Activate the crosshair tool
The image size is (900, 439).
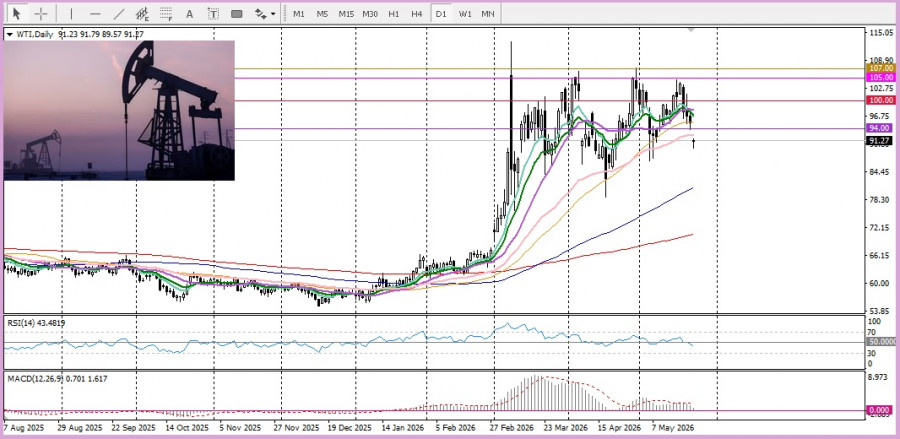pos(41,13)
